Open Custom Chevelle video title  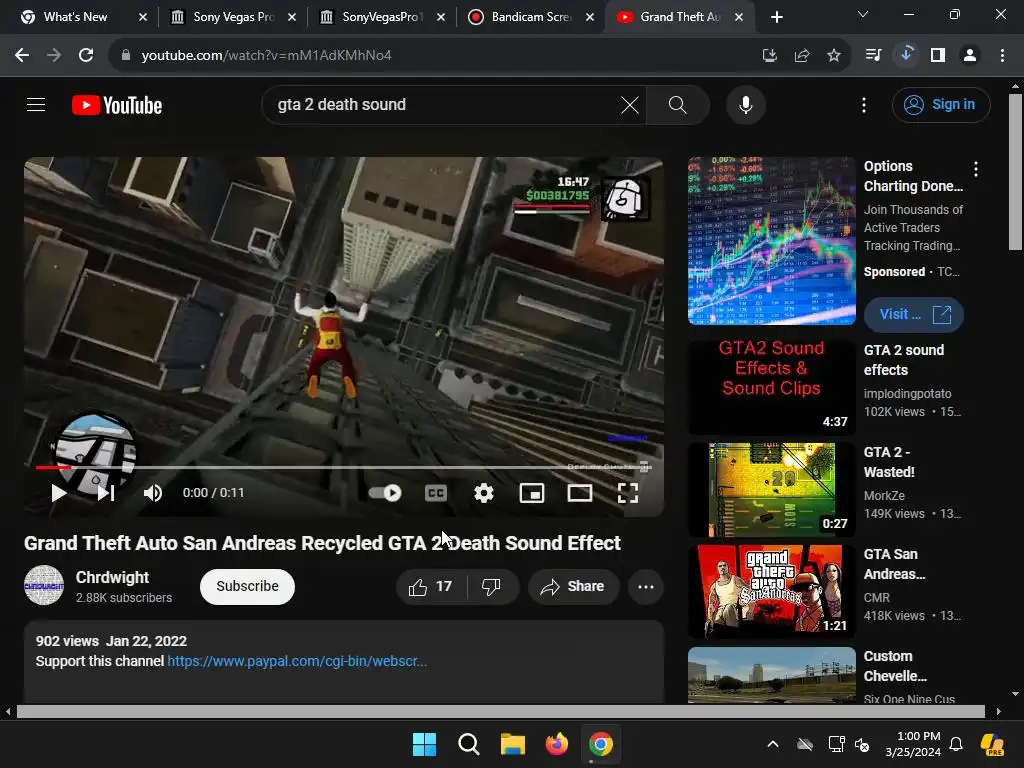coord(895,666)
